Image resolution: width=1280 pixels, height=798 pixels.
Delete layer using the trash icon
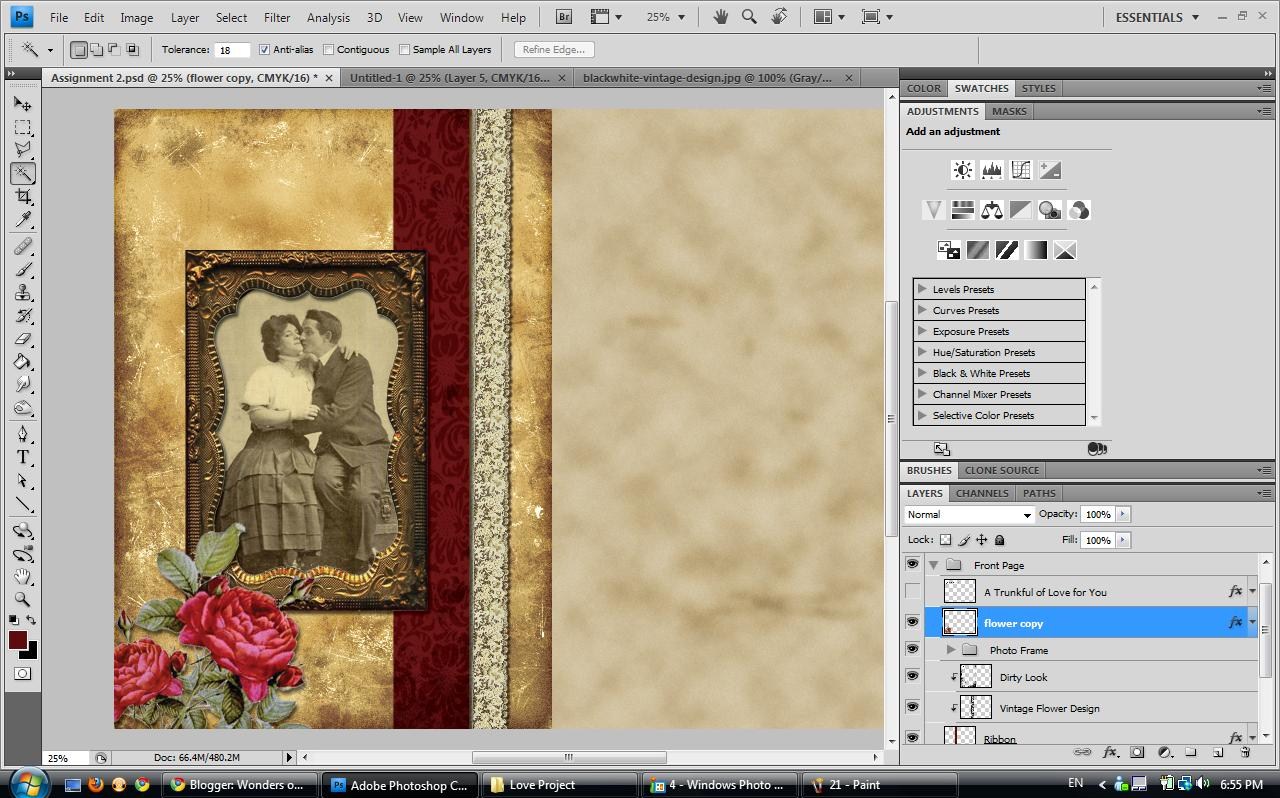pos(1245,752)
